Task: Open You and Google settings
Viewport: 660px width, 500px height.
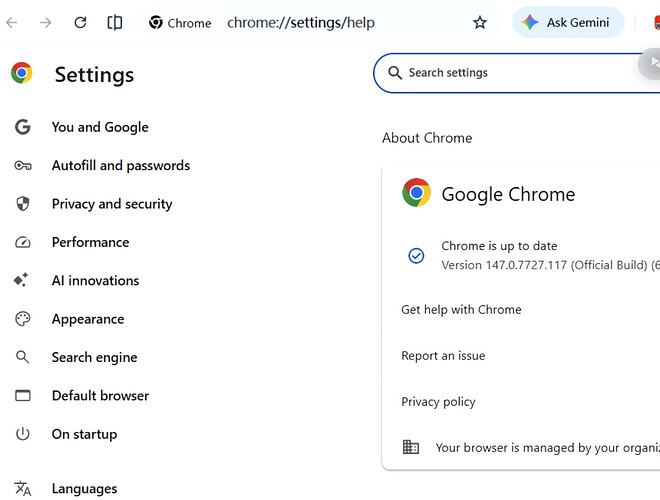Action: click(x=100, y=127)
